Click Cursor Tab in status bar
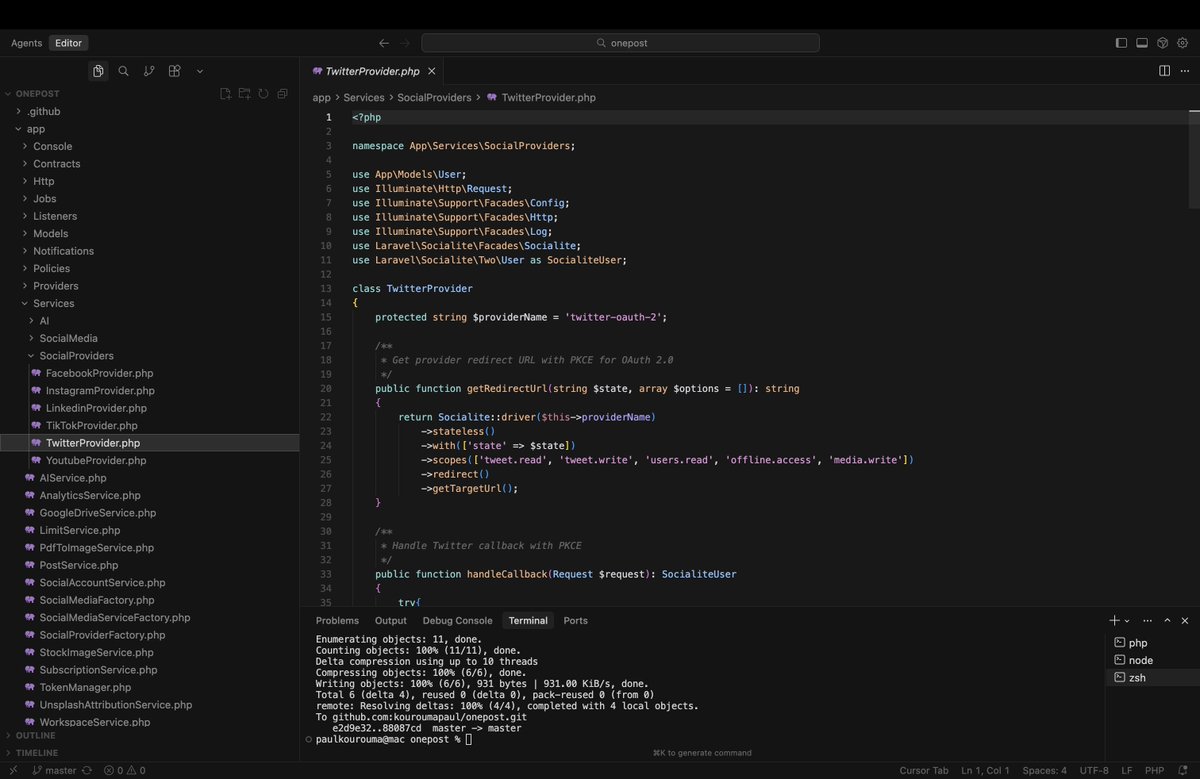 point(924,771)
